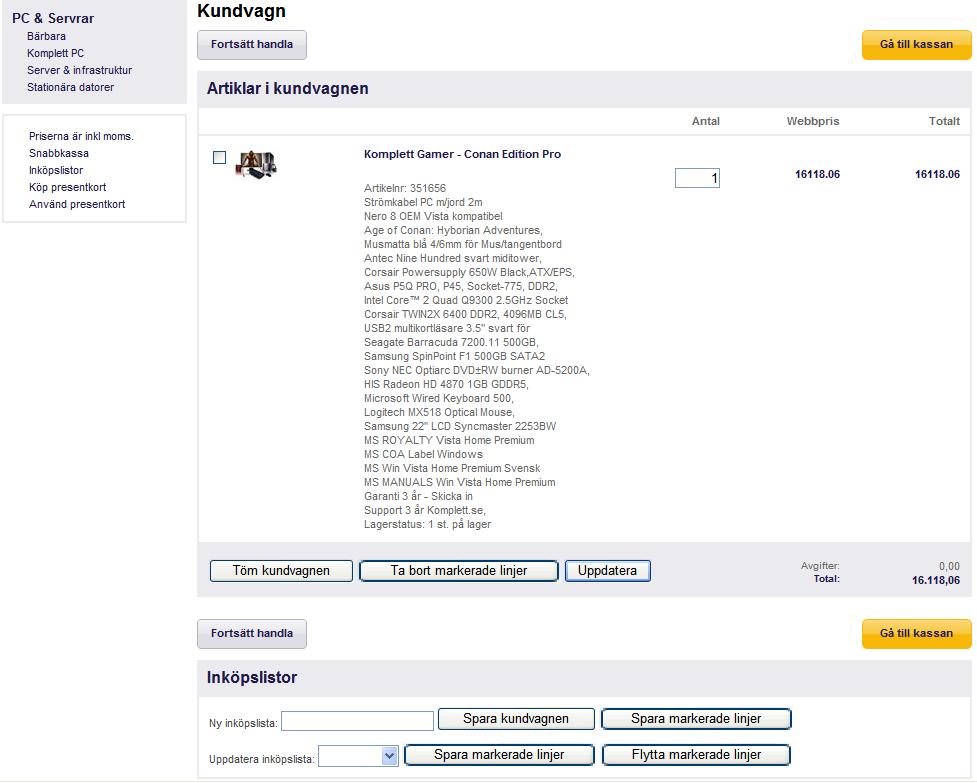The width and height of the screenshot is (977, 783).
Task: Click the Antal quantity input field
Action: coord(697,178)
